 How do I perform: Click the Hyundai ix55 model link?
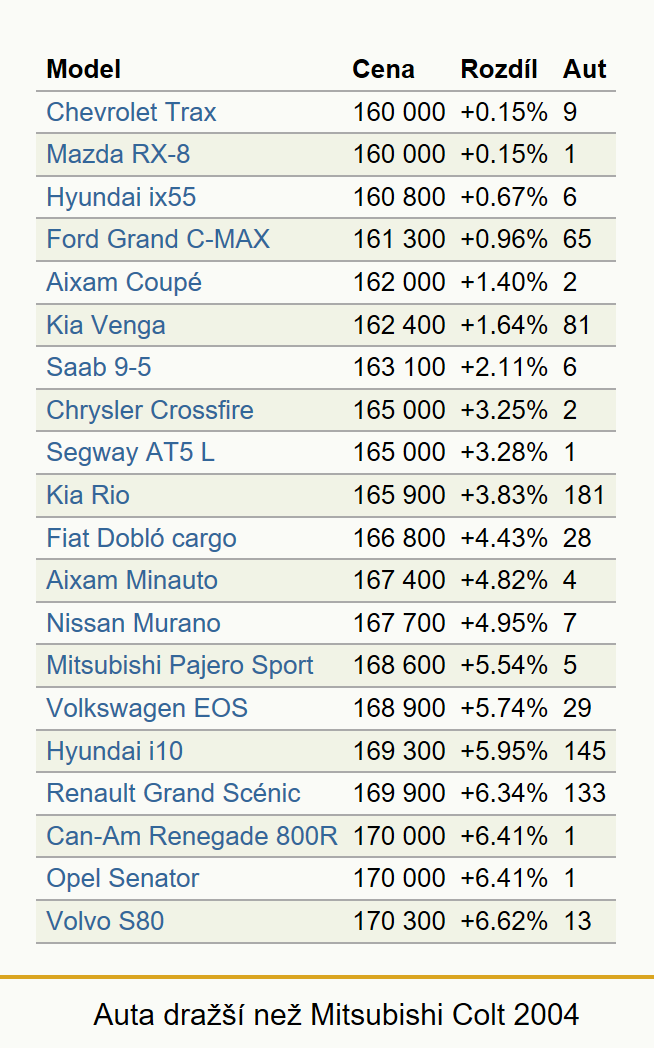121,197
